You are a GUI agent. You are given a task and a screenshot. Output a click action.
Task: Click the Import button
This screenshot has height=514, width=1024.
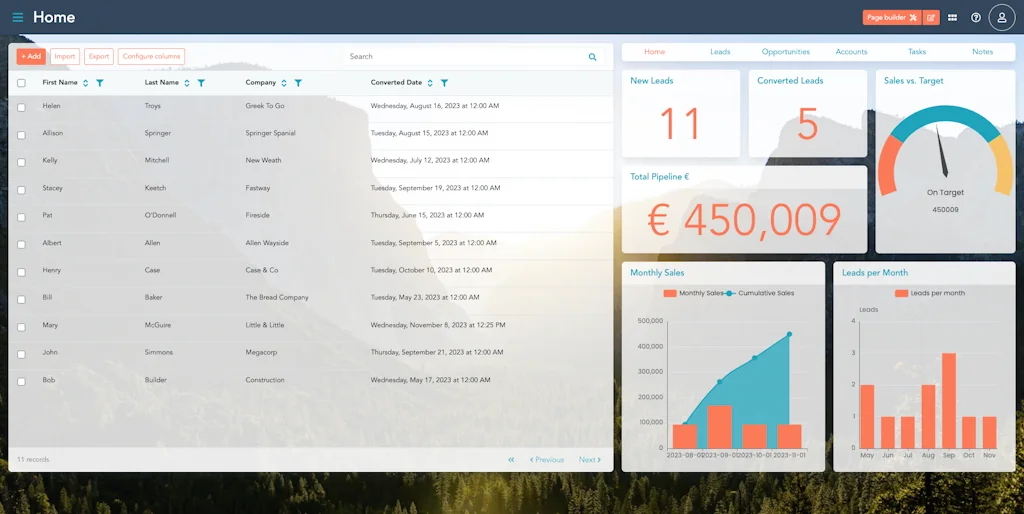65,57
